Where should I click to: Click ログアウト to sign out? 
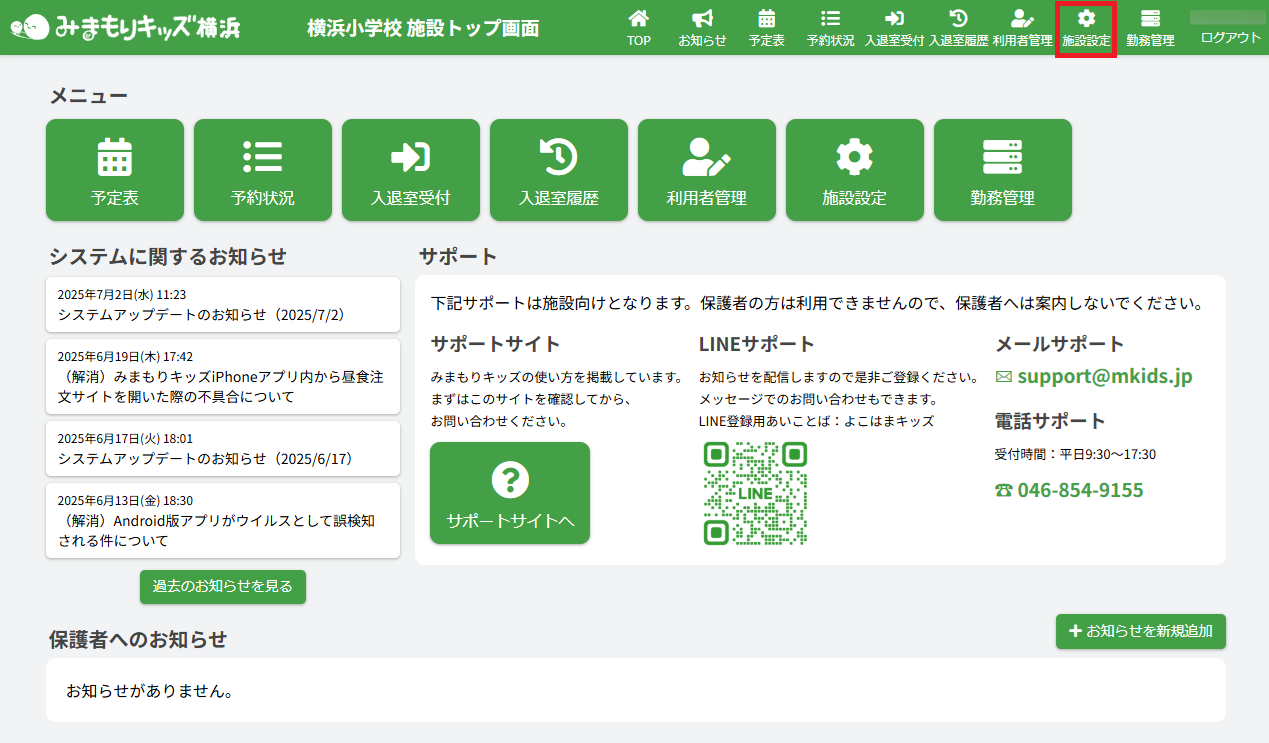click(1230, 37)
